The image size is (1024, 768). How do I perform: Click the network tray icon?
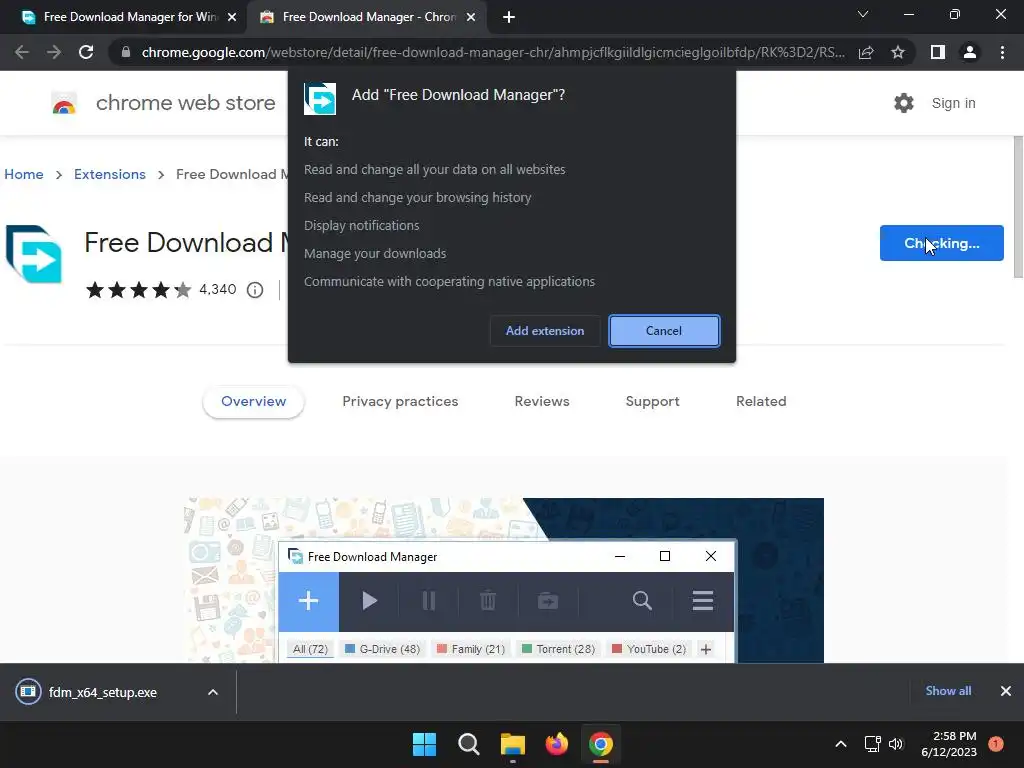(872, 744)
